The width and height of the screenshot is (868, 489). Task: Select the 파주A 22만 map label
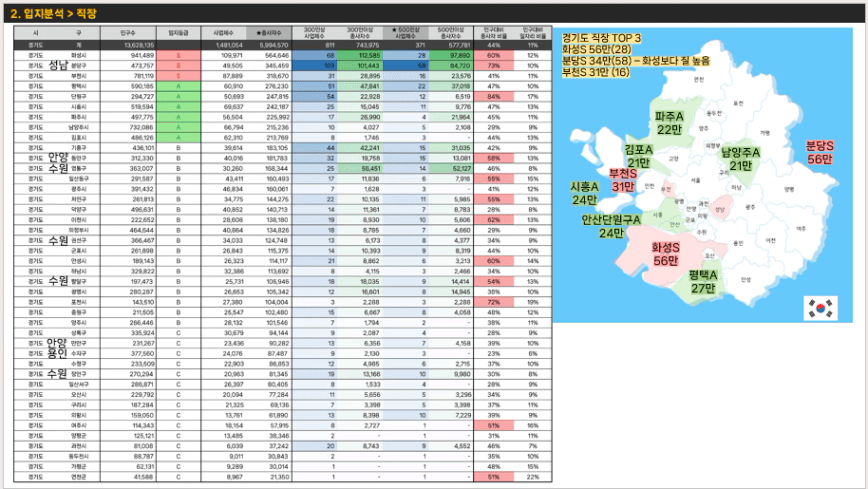coord(669,123)
